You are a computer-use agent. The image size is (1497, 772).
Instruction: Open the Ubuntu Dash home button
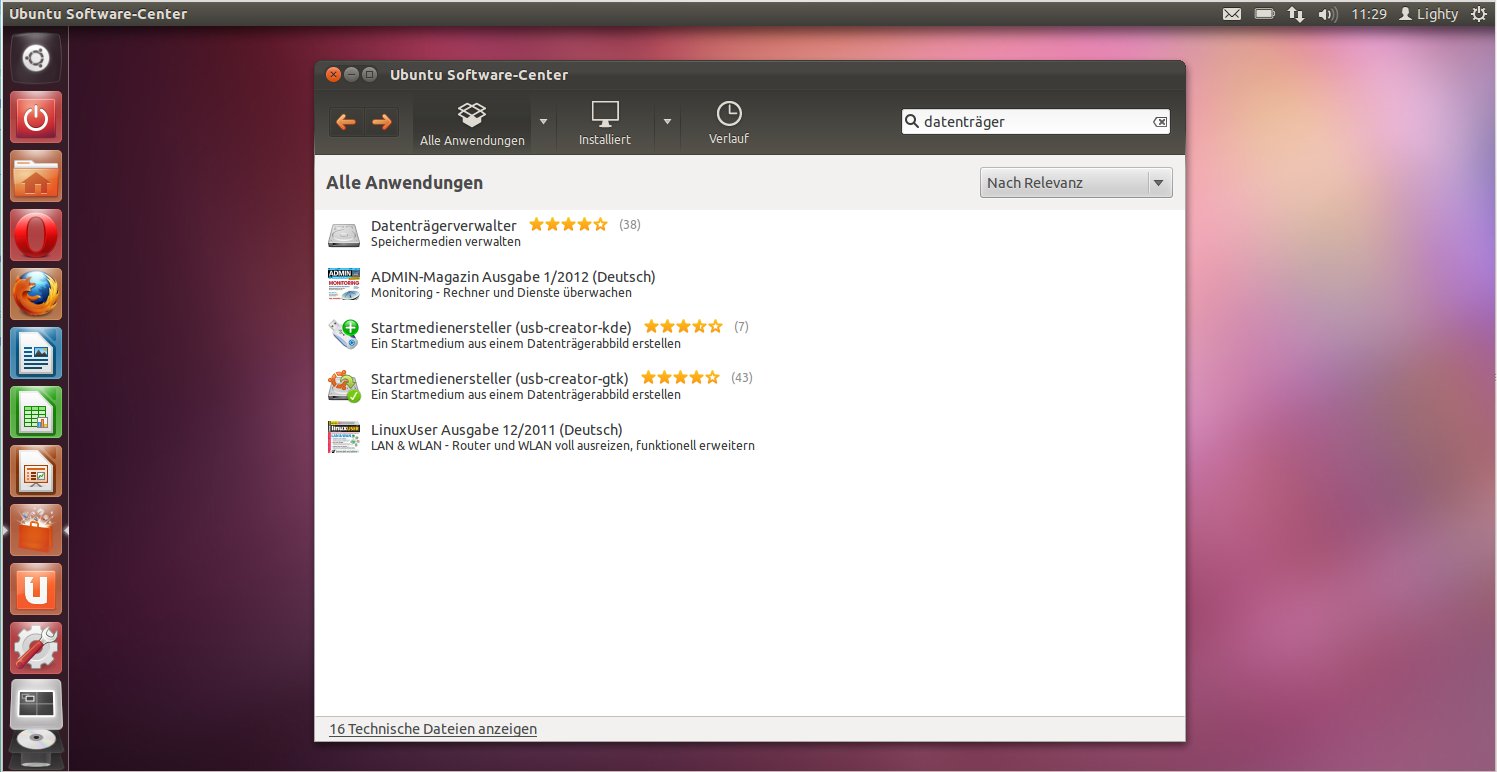coord(36,58)
